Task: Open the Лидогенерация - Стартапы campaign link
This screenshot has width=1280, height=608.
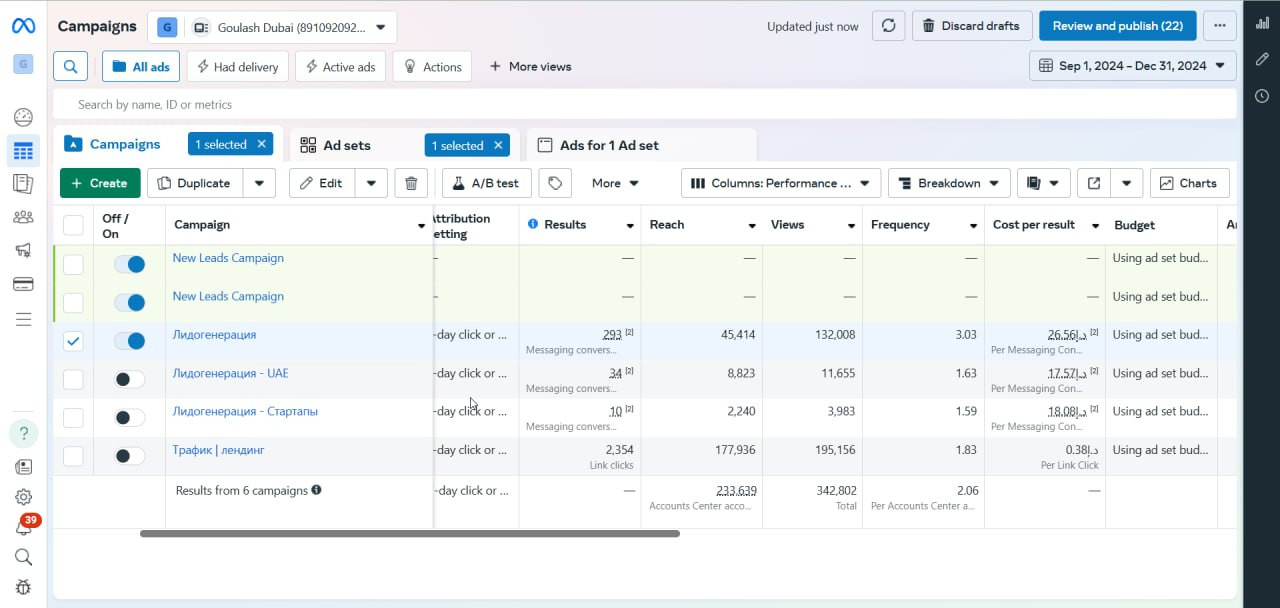Action: coord(245,411)
